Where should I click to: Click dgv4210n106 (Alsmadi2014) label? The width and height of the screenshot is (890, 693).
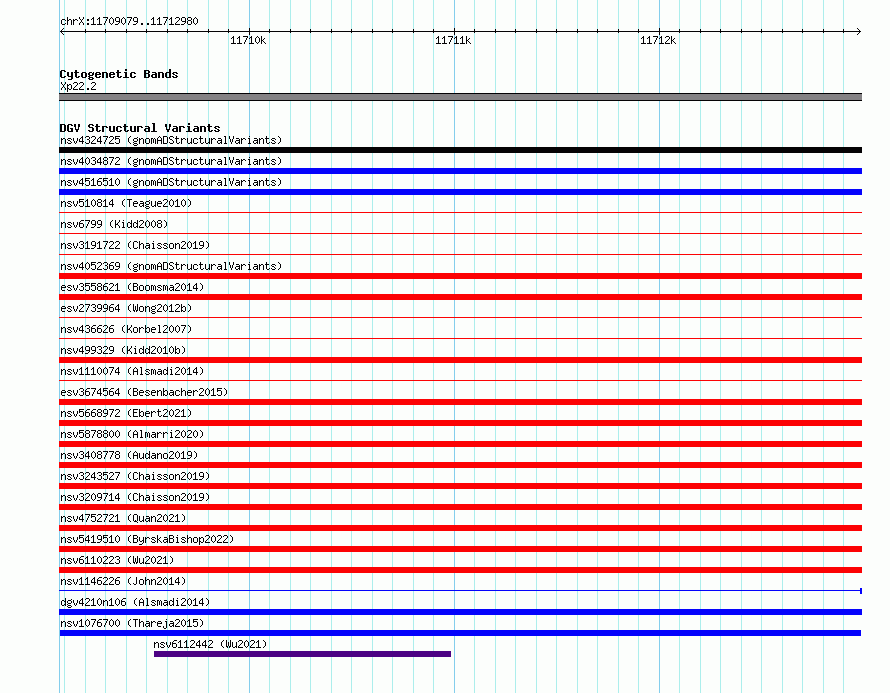coord(135,602)
